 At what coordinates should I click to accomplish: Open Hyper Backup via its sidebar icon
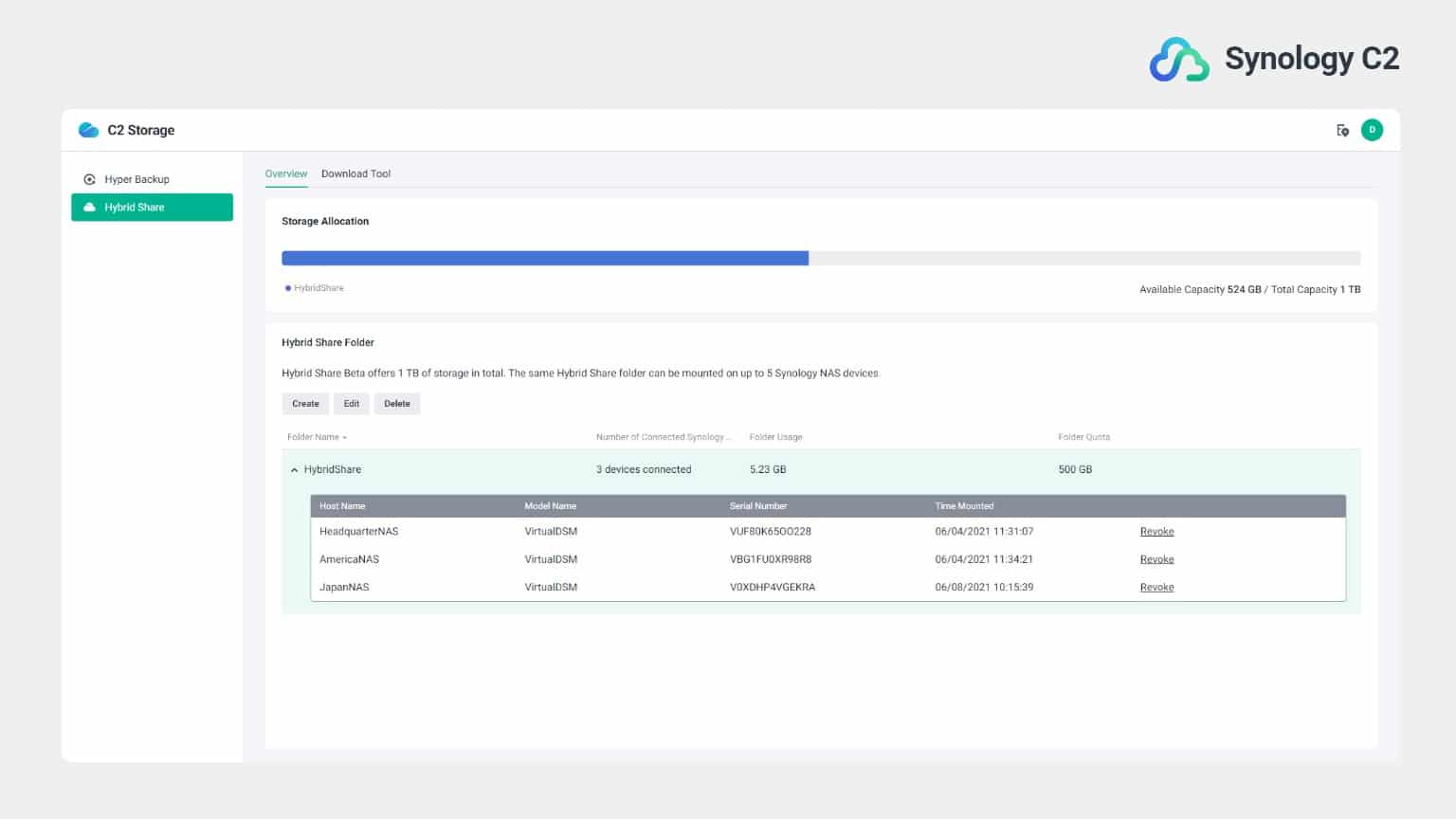click(x=89, y=179)
